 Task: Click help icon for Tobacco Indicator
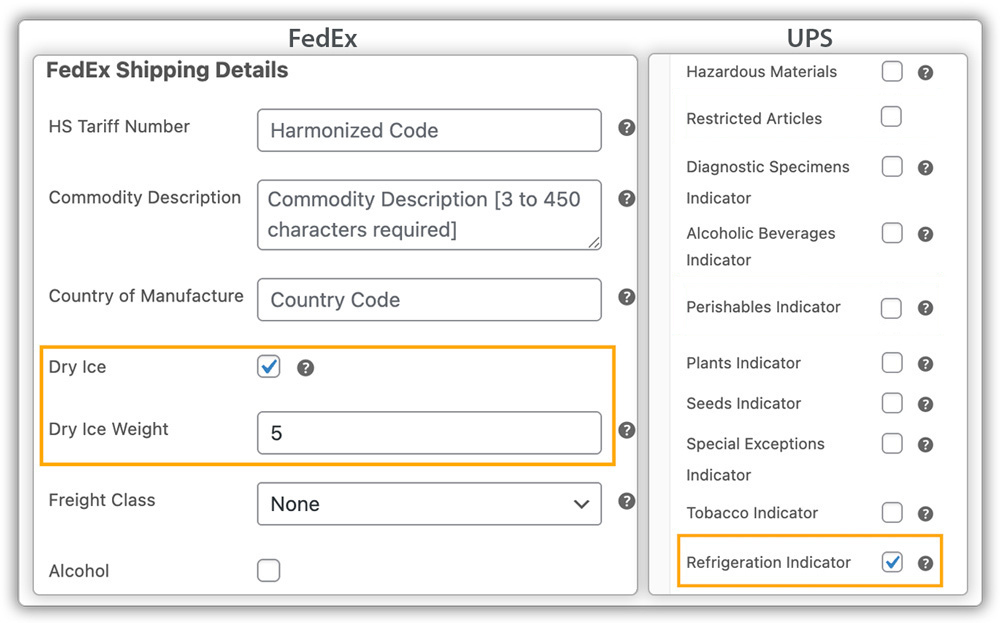(x=925, y=513)
